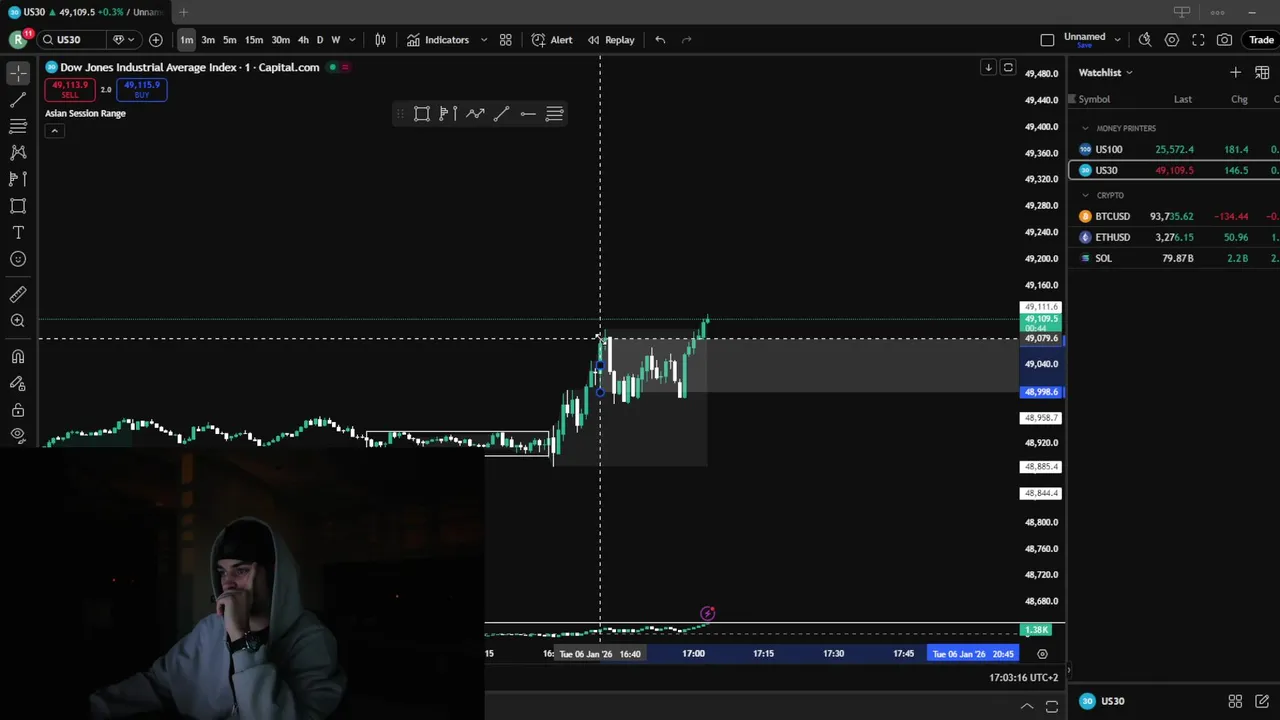The image size is (1280, 720).
Task: Select the path tool in floating toolbar
Action: point(475,114)
